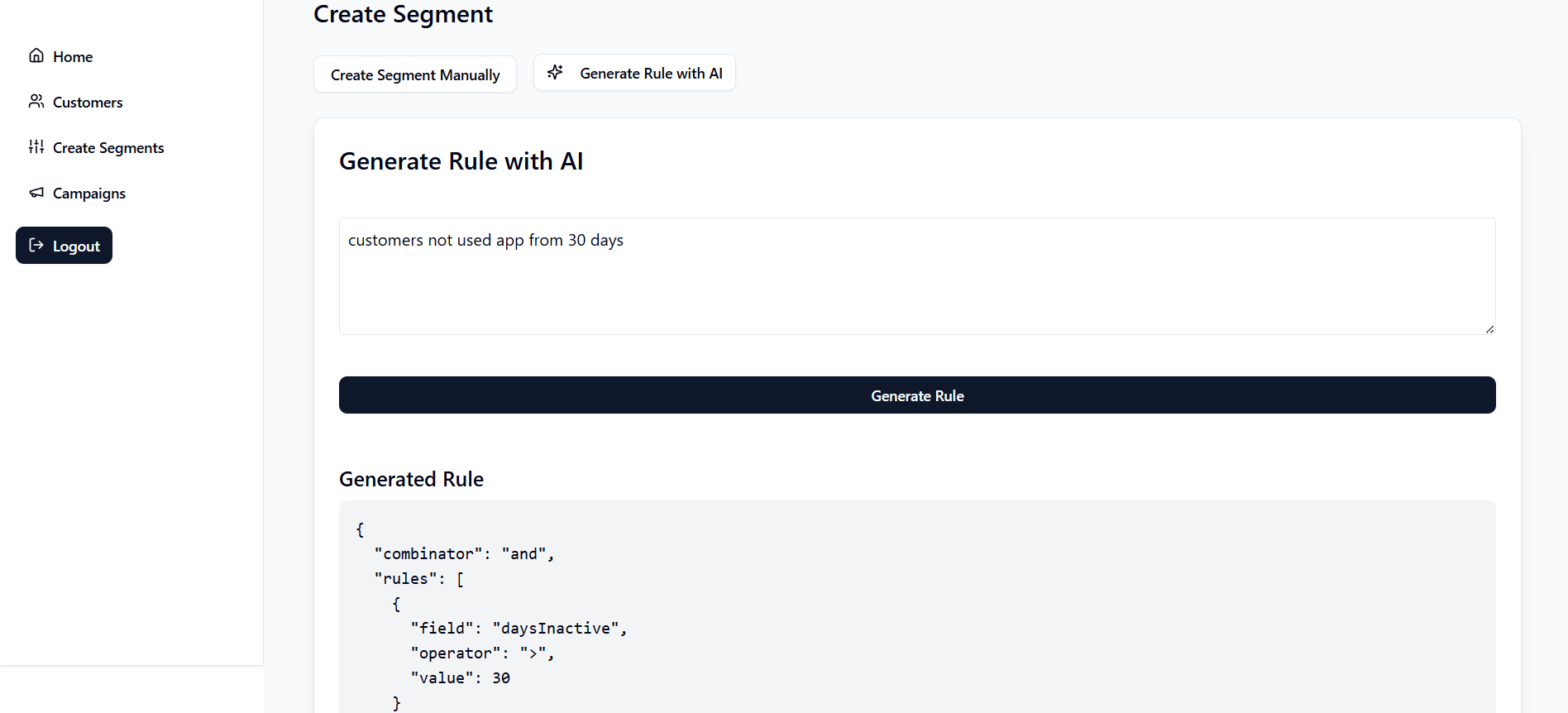Click the logout arrow icon
Screen dimensions: 1568x713
pyautogui.click(x=36, y=245)
